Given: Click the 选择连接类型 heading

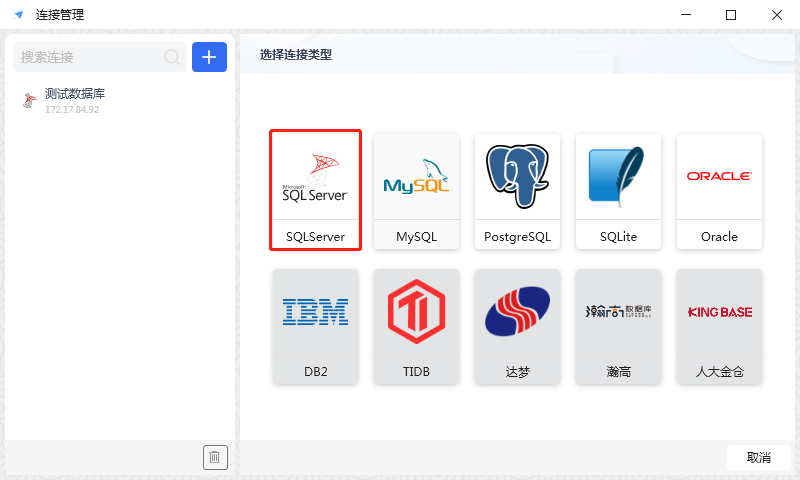Looking at the screenshot, I should (x=296, y=55).
